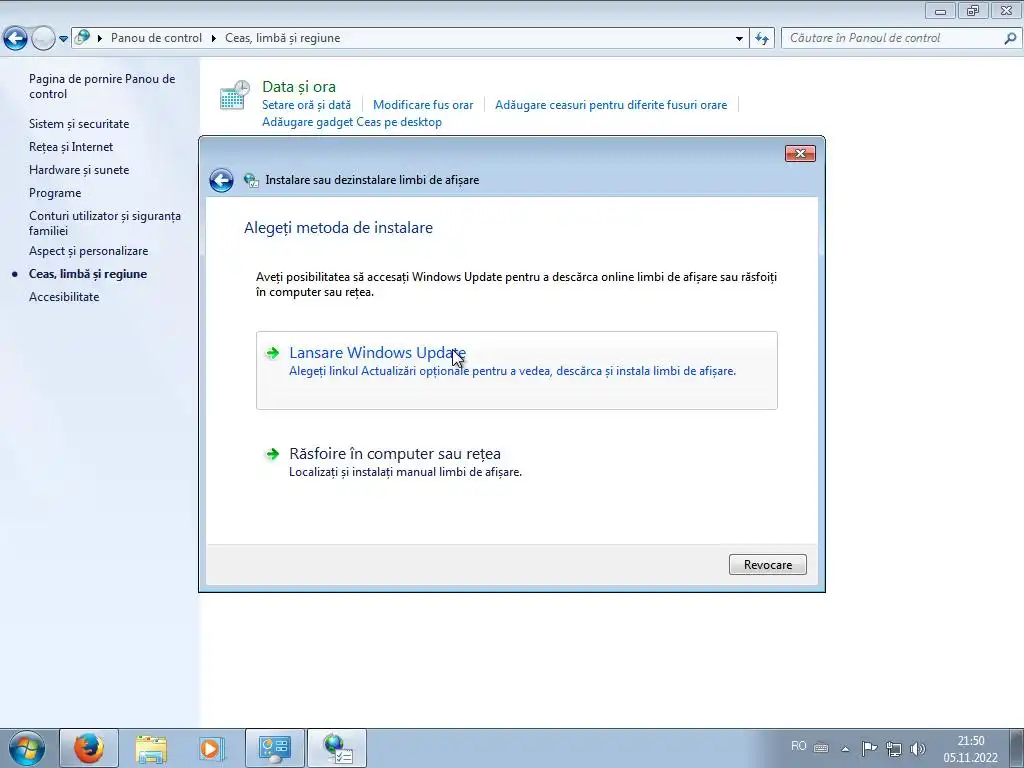Click 'Setare oră și dată' link
The image size is (1024, 768).
(x=306, y=104)
